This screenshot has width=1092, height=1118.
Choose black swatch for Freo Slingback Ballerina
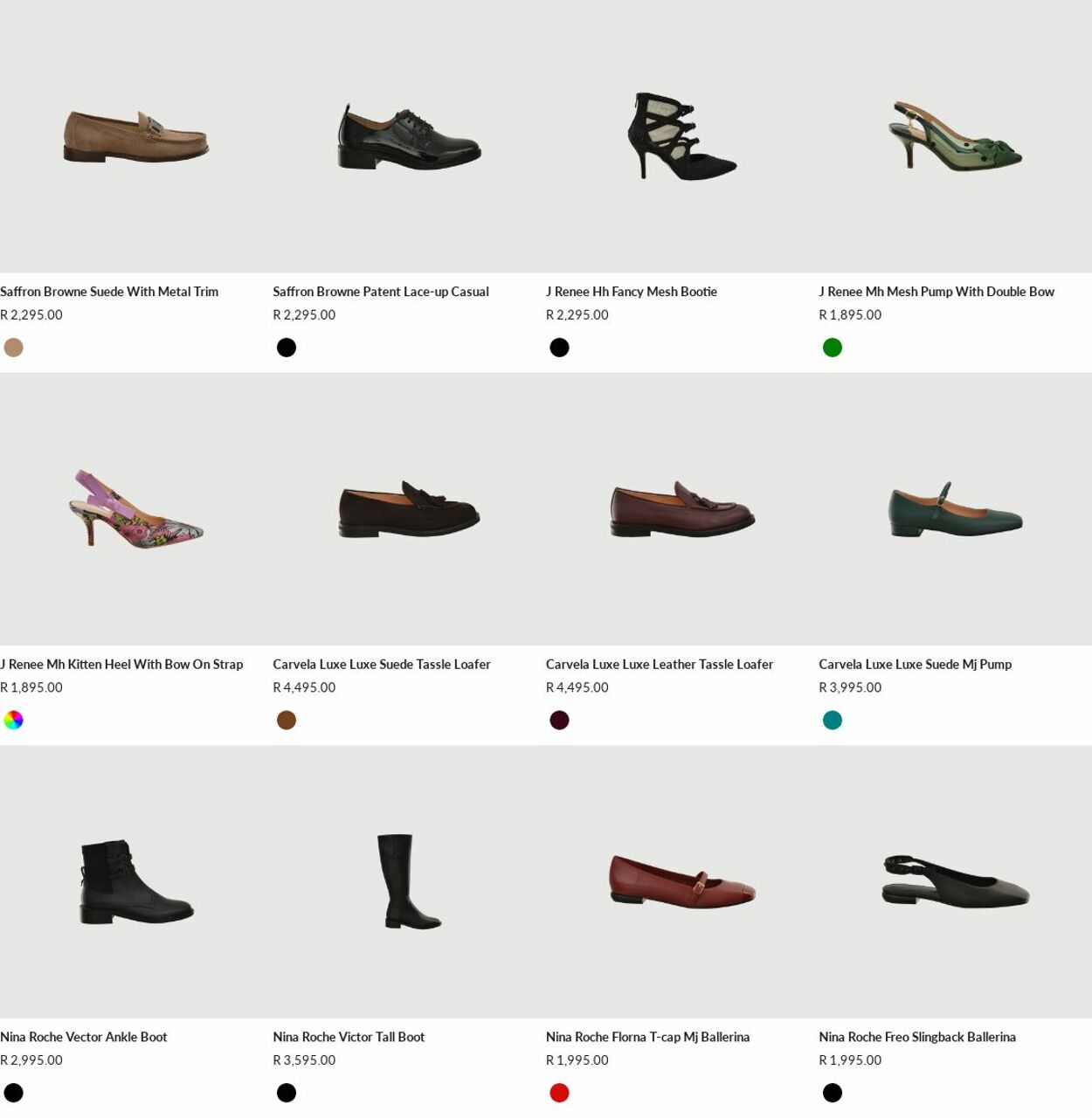coord(833,1093)
